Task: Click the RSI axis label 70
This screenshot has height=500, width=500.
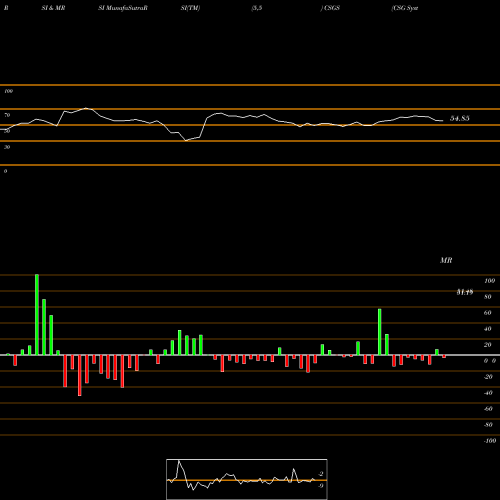Action: (x=7, y=115)
